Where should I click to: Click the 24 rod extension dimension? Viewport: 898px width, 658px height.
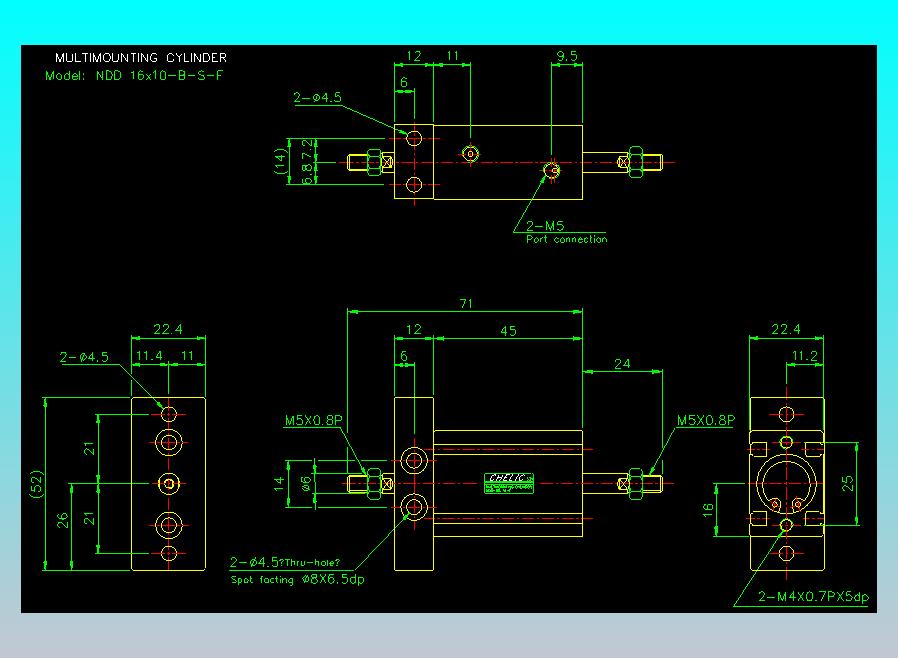[622, 364]
